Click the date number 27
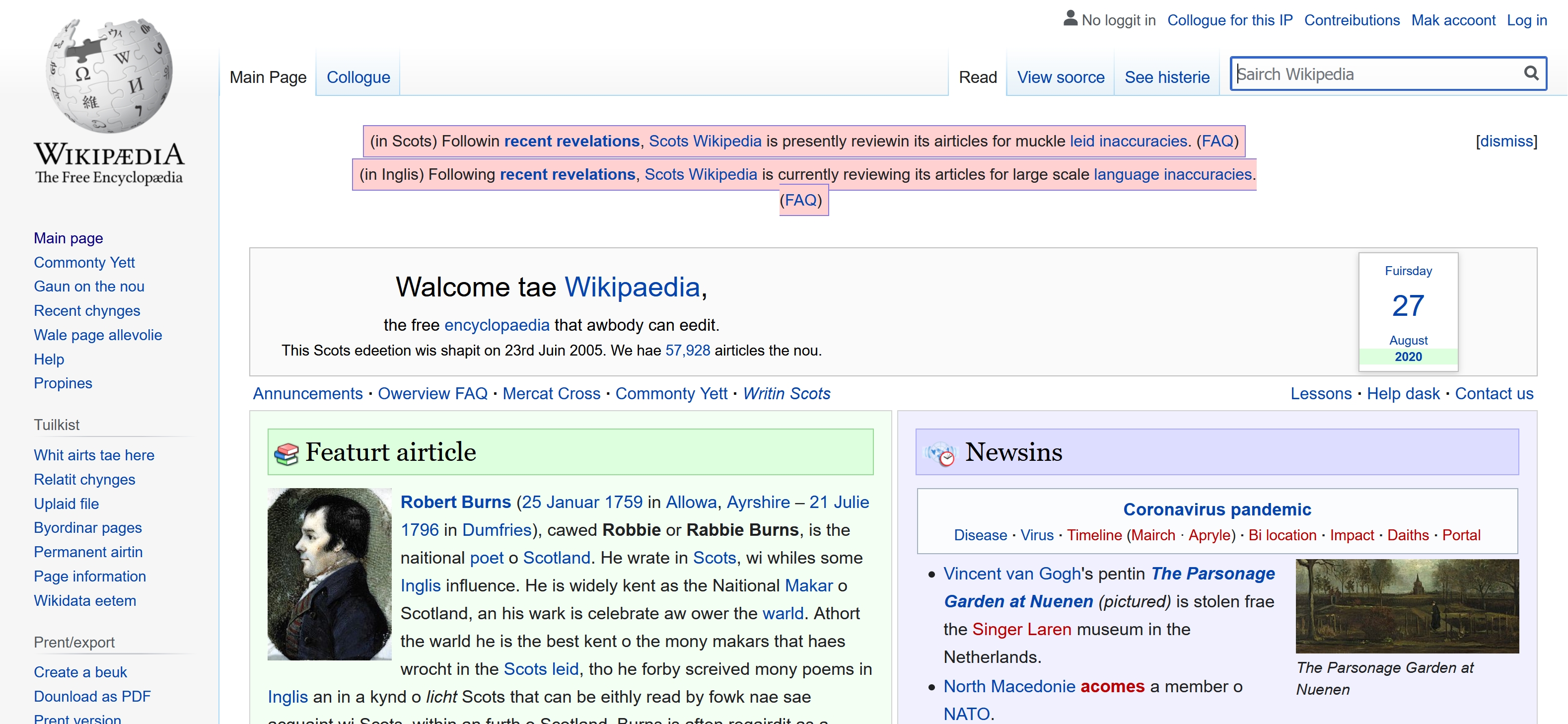This screenshot has width=1568, height=724. [1408, 306]
